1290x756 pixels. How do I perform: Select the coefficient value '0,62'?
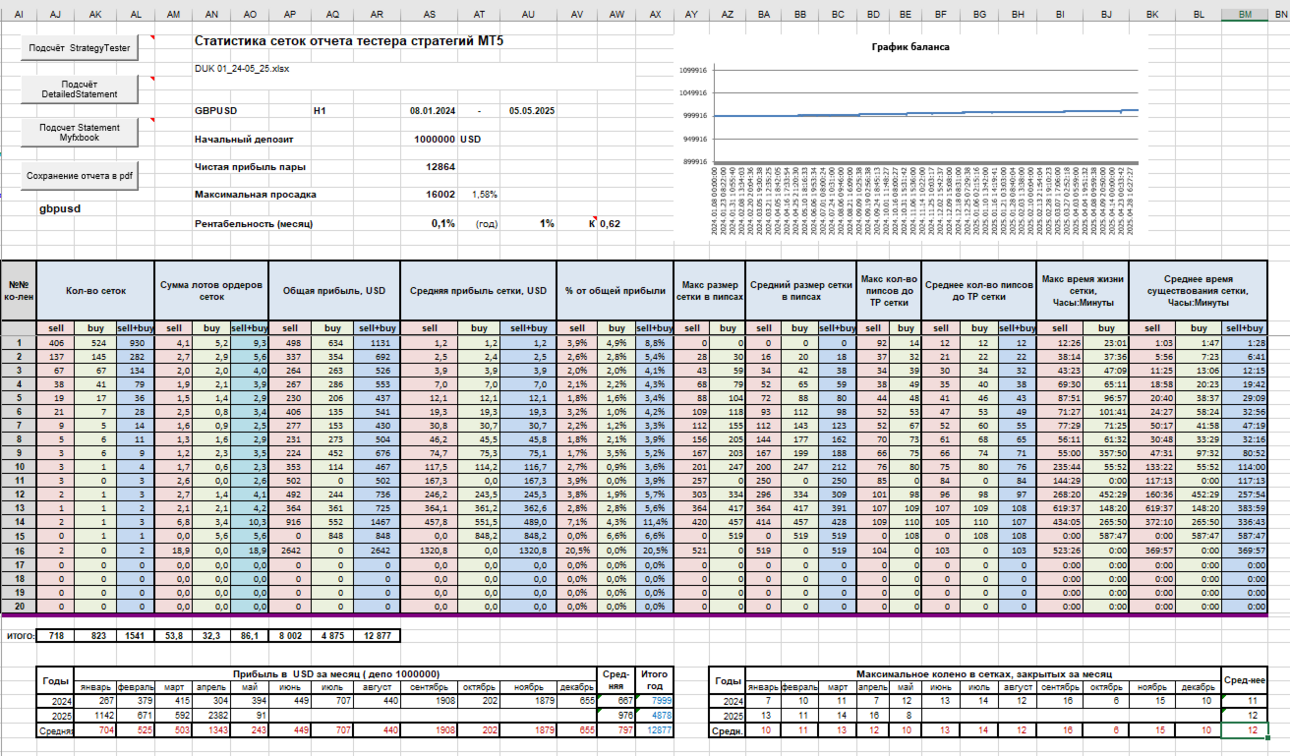coord(609,224)
